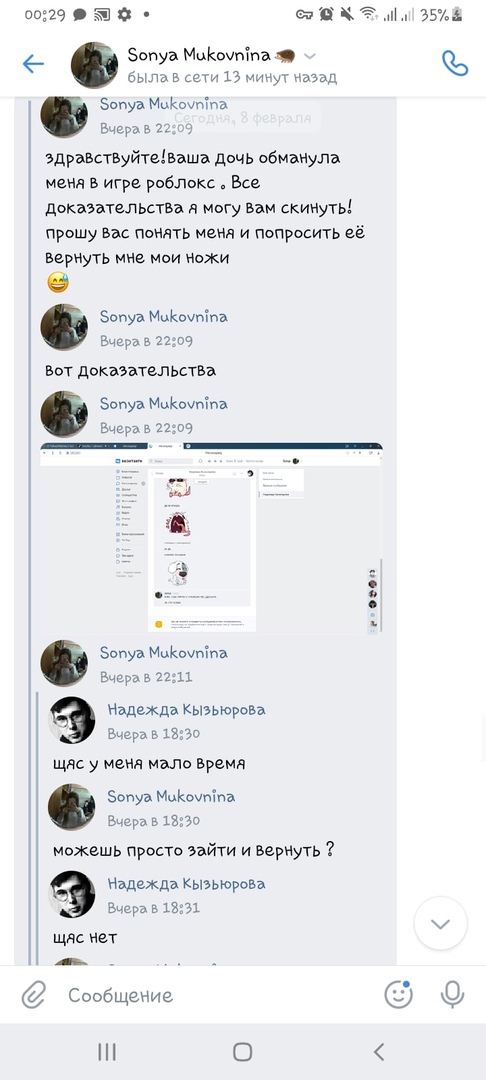
Task: Open Sonya Mukovnina's header avatar
Action: [94, 65]
